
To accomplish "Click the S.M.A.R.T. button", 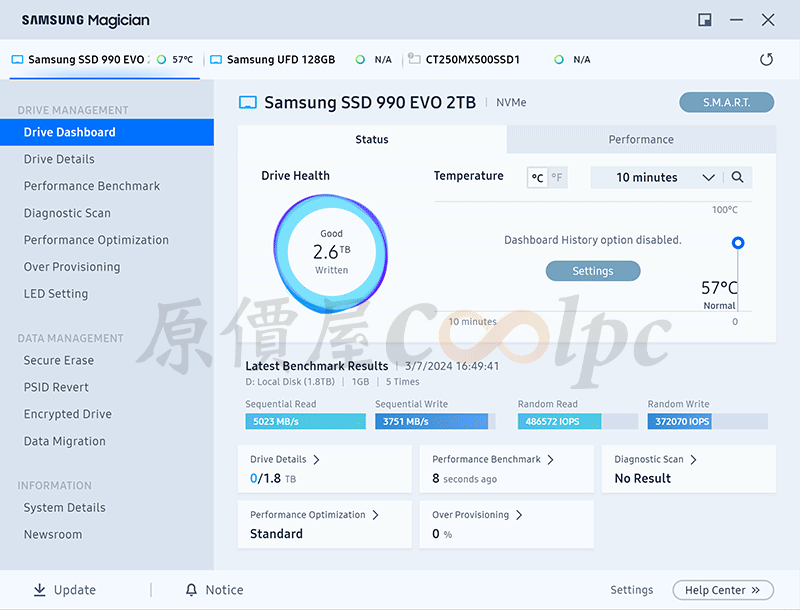I will click(727, 103).
